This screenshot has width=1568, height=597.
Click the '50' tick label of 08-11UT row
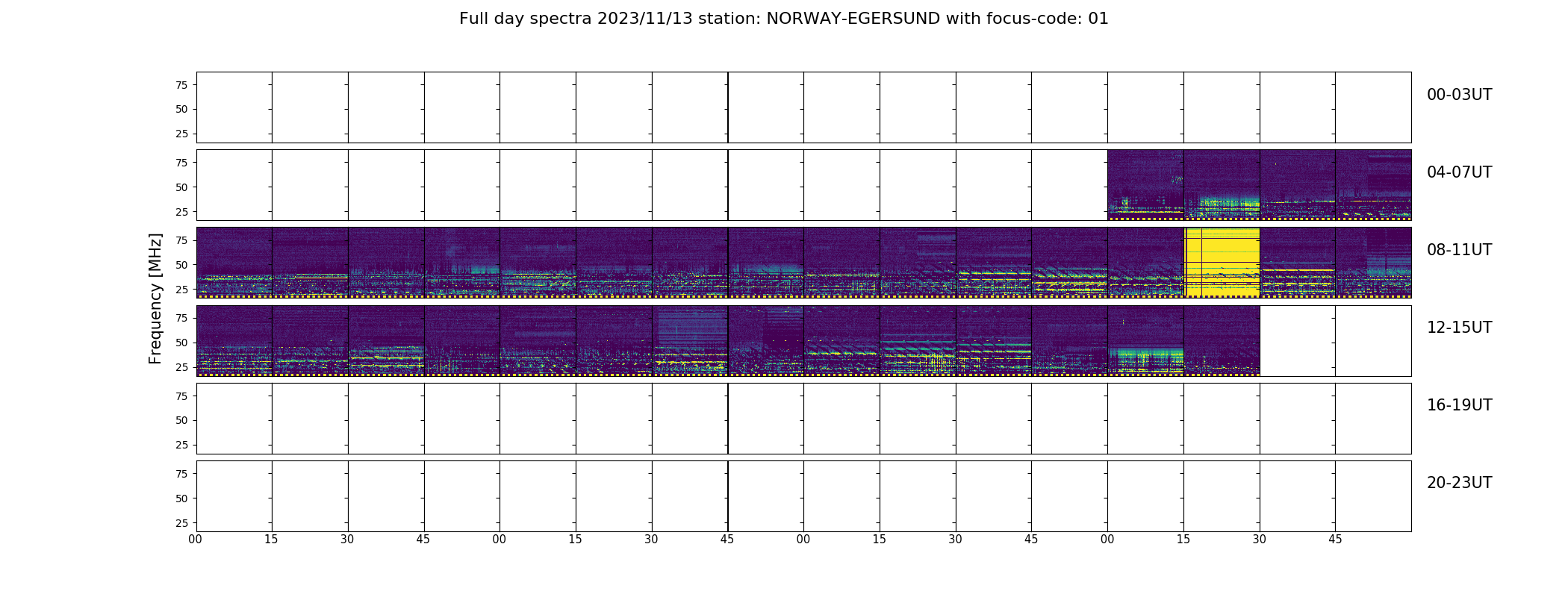coord(181,265)
